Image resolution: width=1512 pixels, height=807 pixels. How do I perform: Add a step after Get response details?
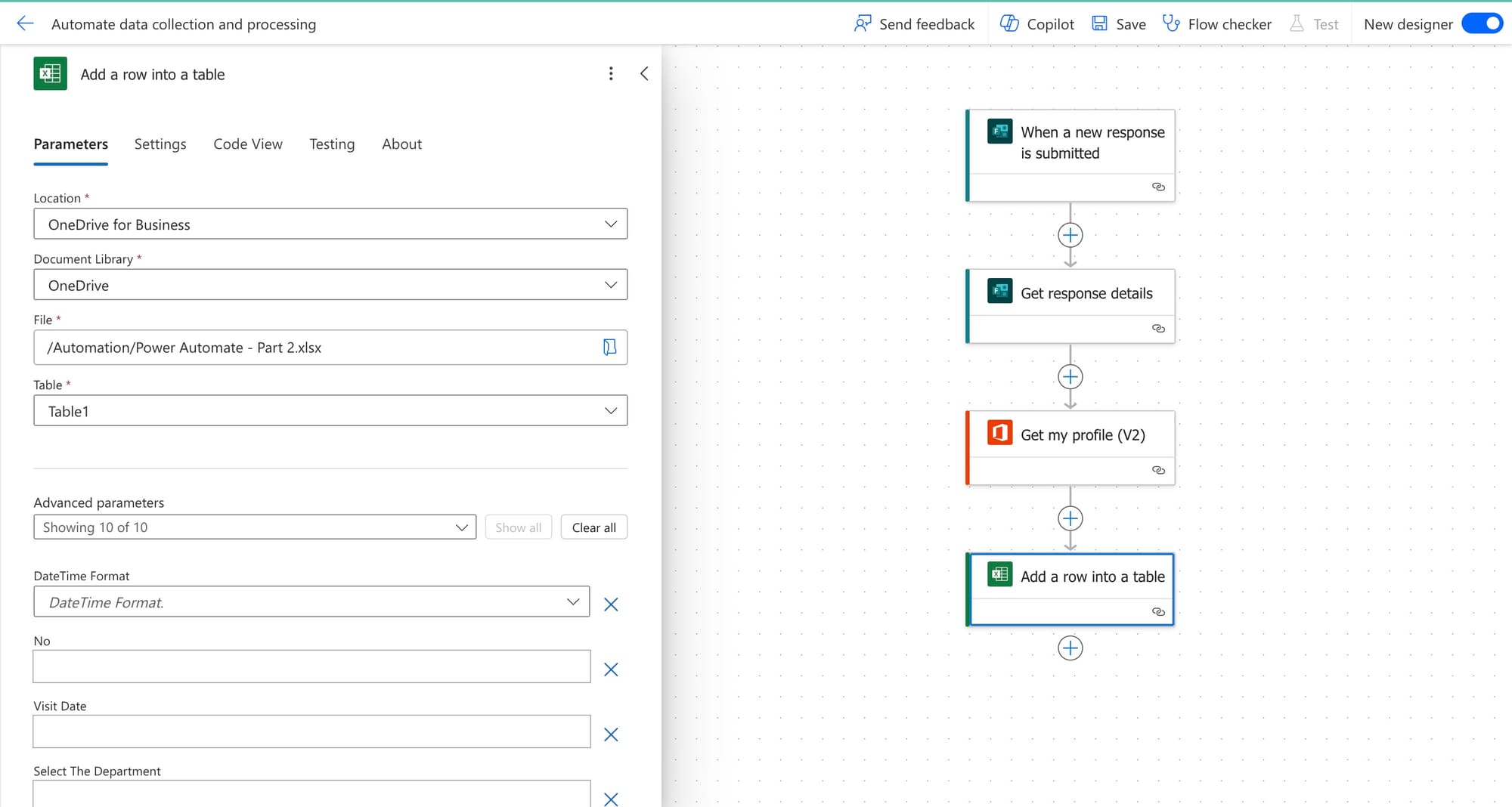tap(1070, 376)
